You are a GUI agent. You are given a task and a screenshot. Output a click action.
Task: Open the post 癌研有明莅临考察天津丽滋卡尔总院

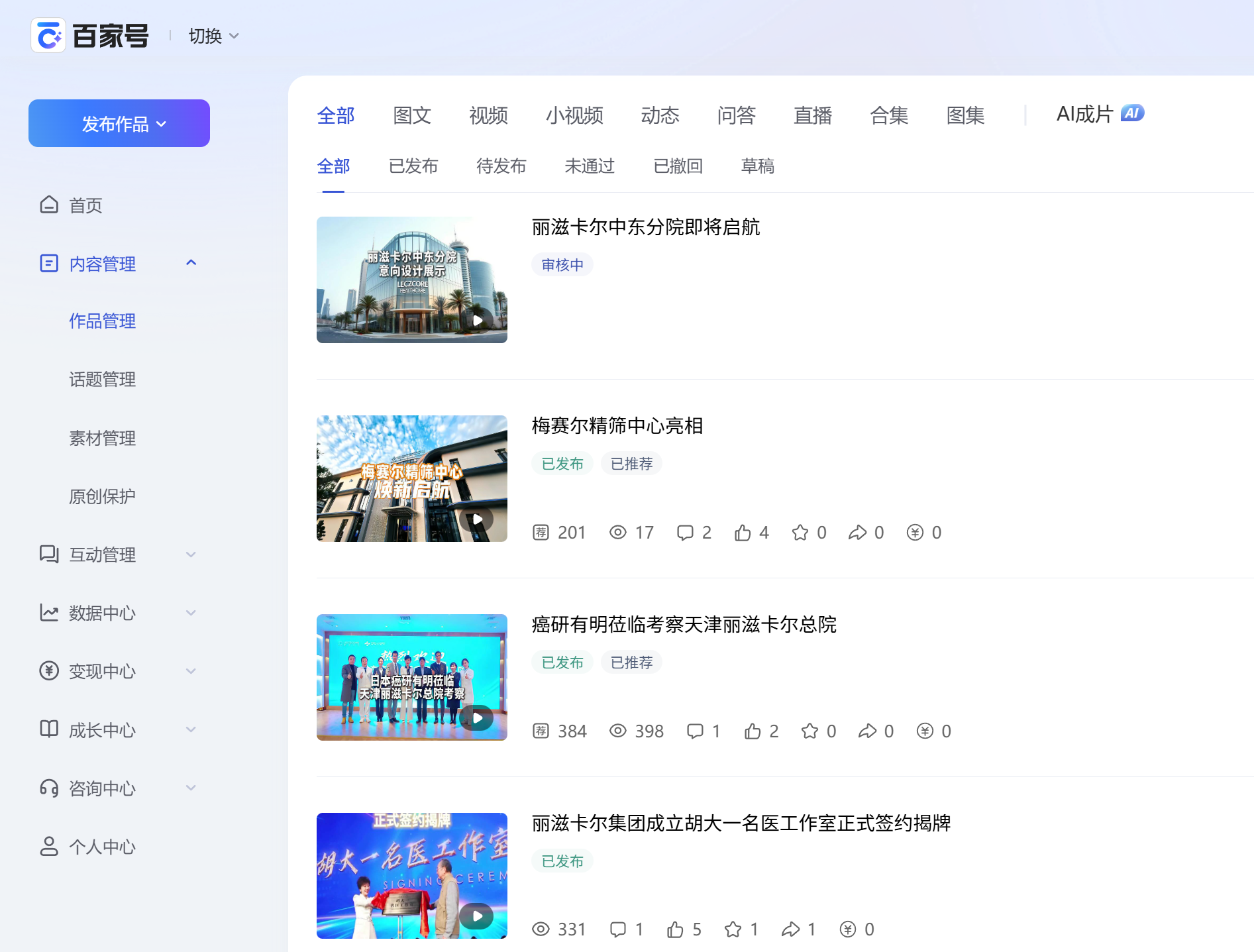click(684, 625)
